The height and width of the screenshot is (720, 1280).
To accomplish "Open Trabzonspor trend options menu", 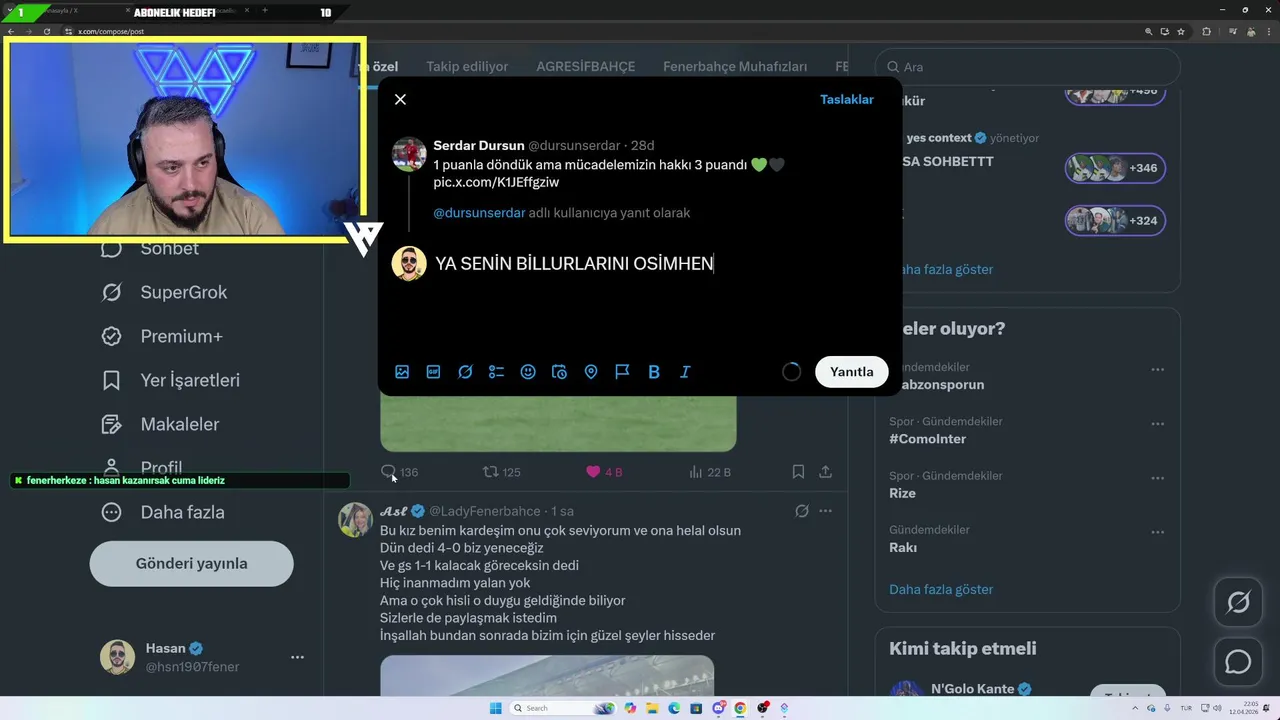I will coord(1157,369).
